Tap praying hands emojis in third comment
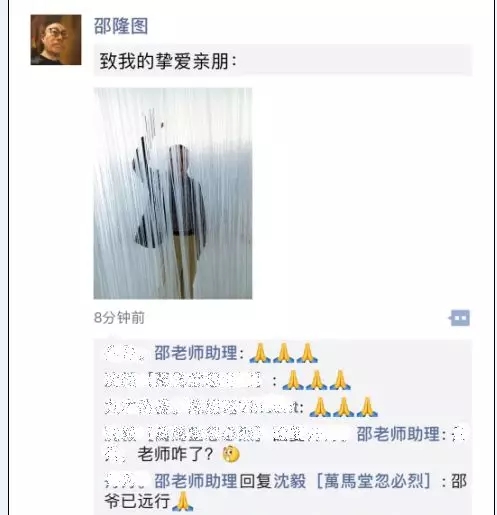 [x=343, y=407]
